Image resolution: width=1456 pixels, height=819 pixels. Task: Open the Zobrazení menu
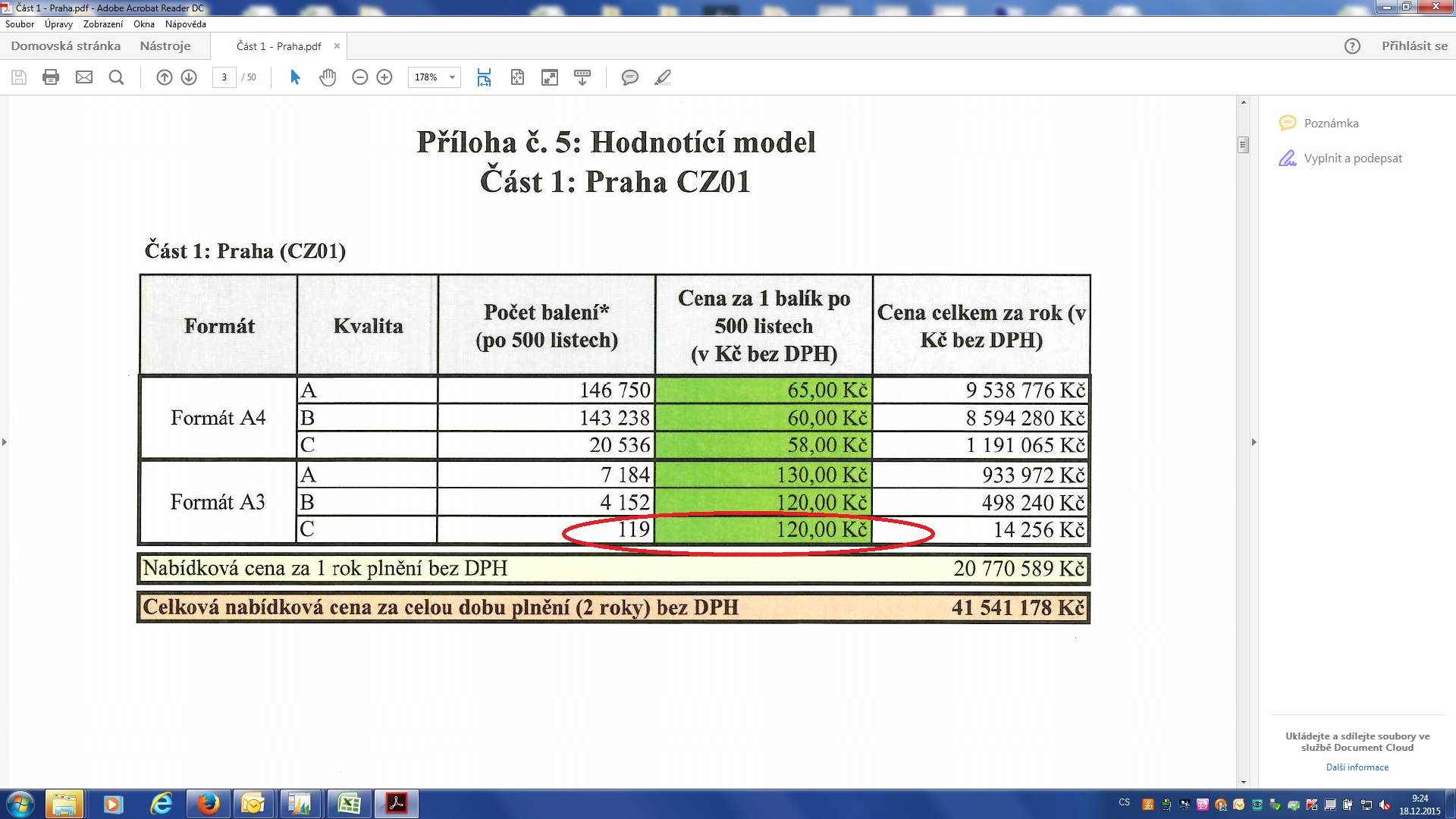102,24
